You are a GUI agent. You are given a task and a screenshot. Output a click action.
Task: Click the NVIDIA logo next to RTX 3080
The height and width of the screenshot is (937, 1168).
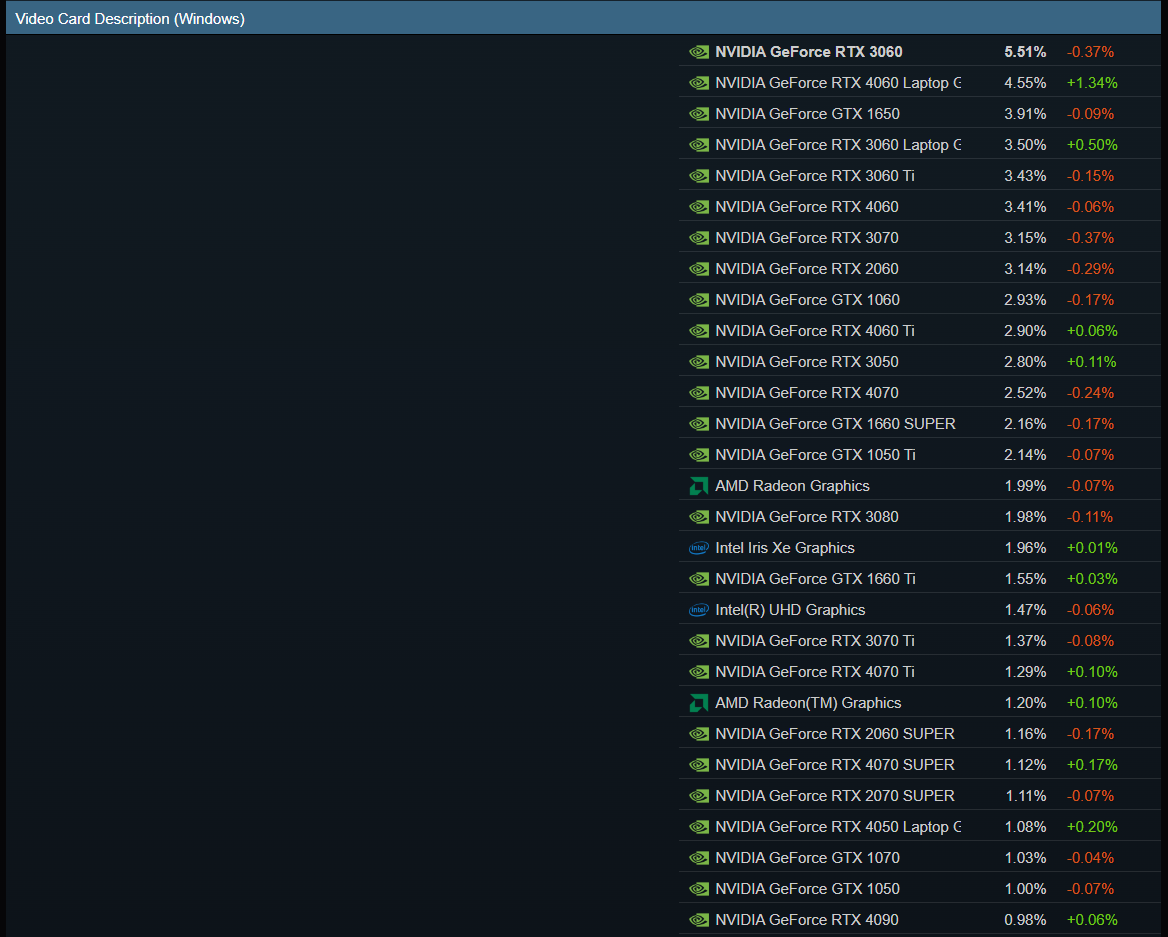pyautogui.click(x=699, y=517)
